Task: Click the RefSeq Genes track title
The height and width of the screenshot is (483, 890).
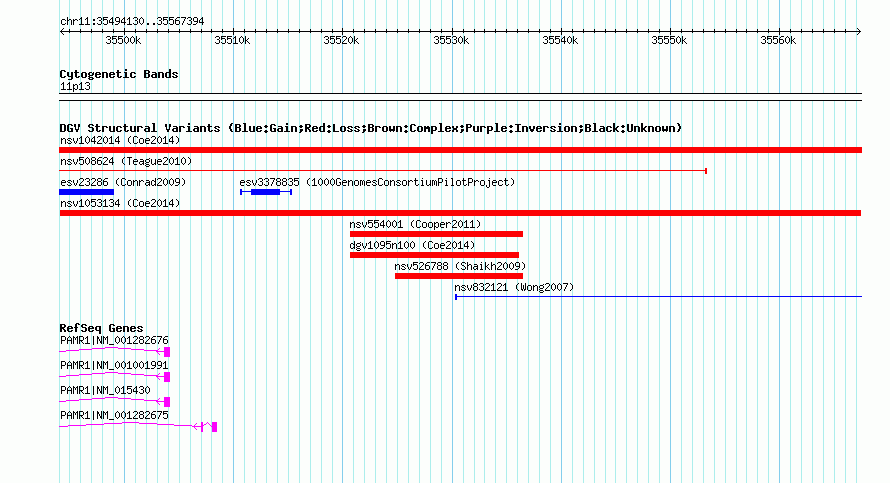Action: pos(101,328)
